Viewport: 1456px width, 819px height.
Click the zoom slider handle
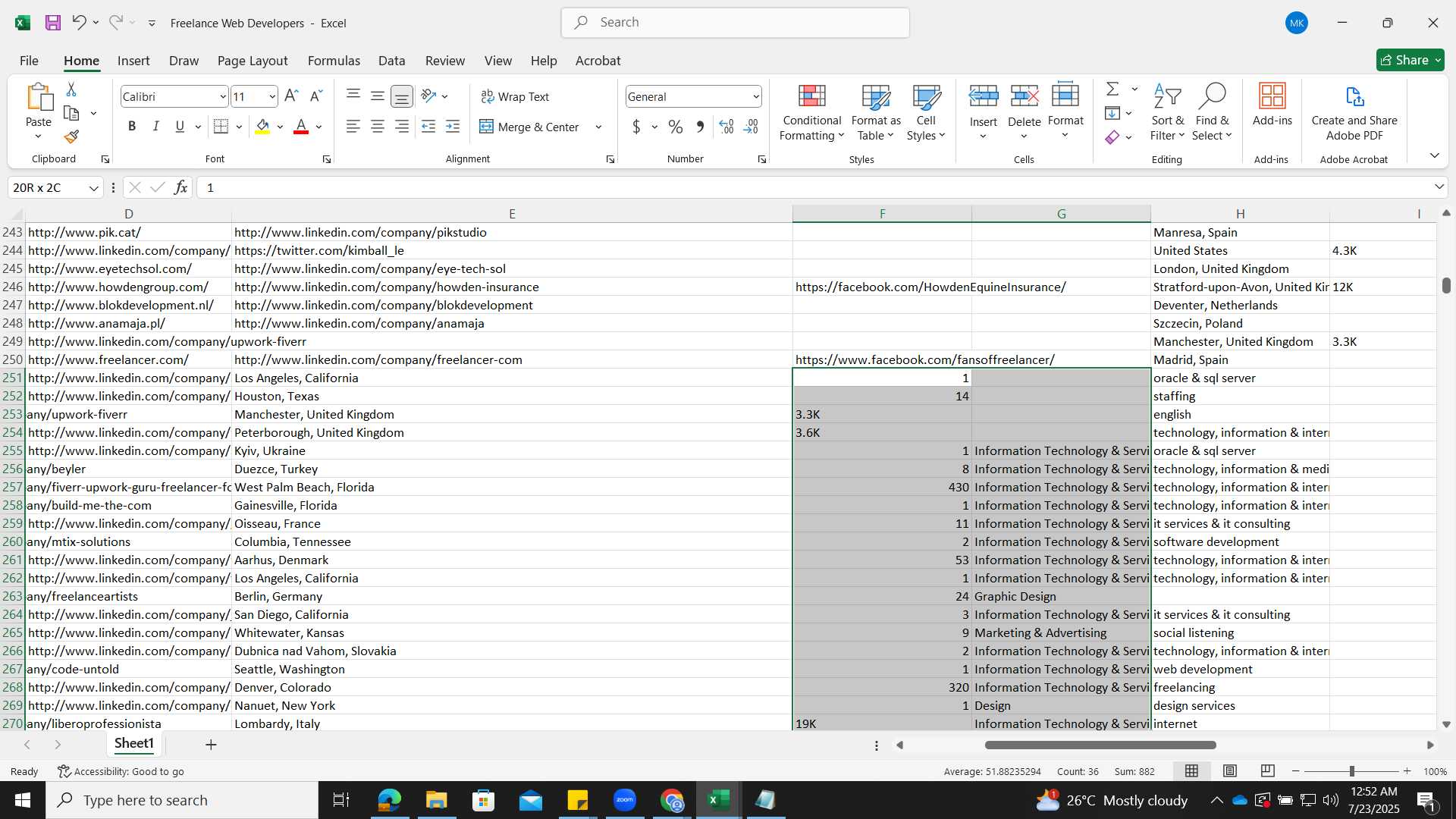tap(1351, 771)
